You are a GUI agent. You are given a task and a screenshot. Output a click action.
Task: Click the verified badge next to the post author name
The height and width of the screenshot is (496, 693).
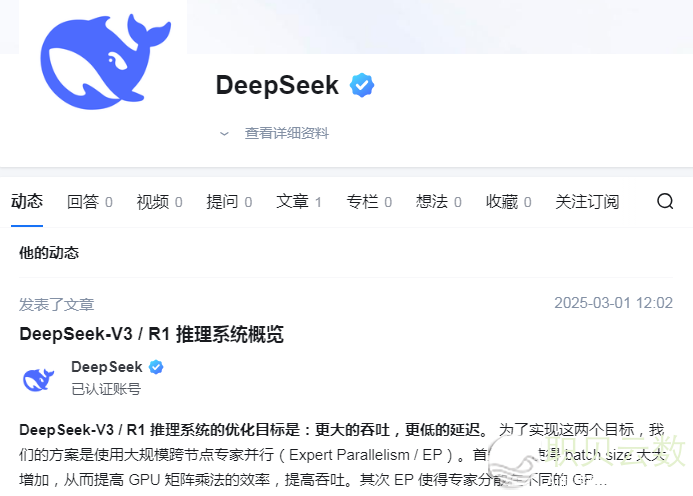156,367
